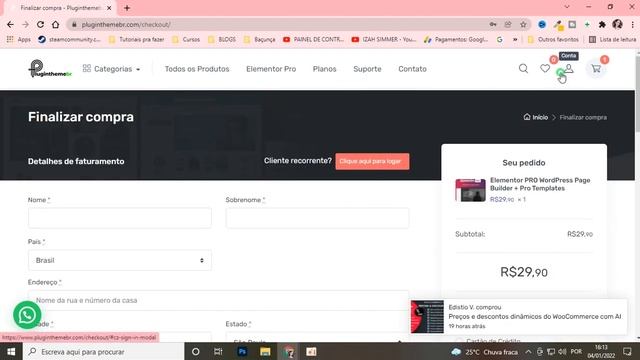Open Chrome three-dot menu
640x360 pixels.
pyautogui.click(x=632, y=24)
